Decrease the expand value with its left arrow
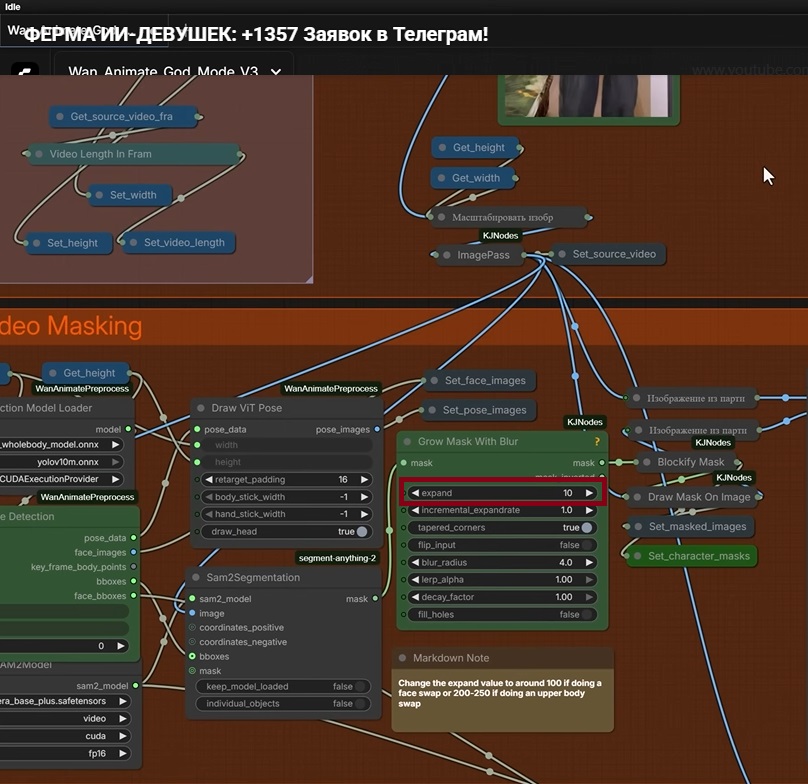Viewport: 808px width, 784px height. click(x=415, y=493)
